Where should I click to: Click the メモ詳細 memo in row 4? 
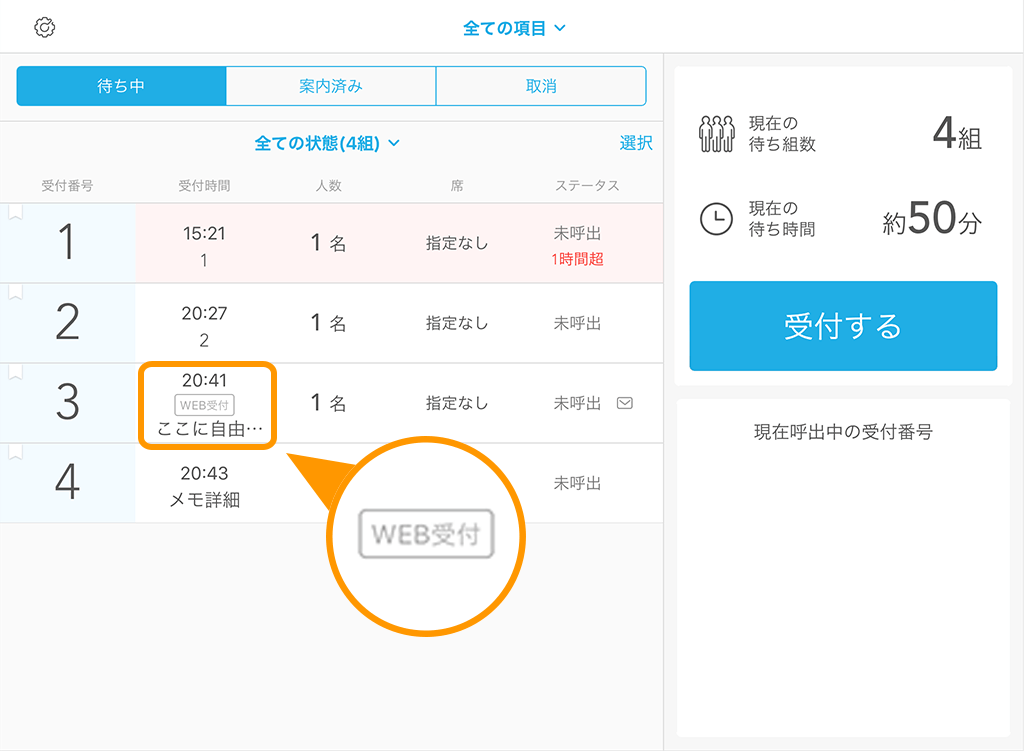coord(204,500)
